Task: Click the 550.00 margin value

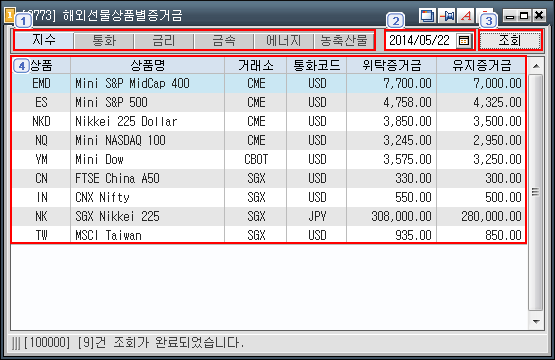Action: [x=413, y=197]
